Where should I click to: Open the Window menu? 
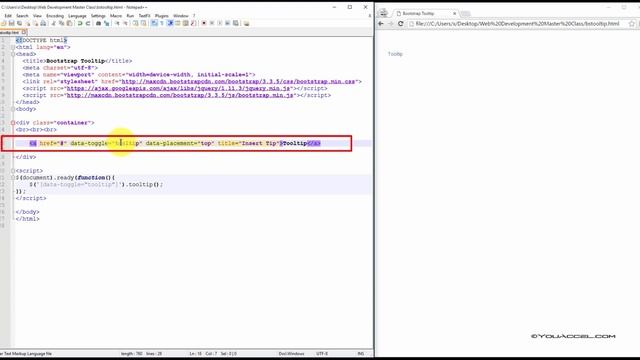(181, 16)
